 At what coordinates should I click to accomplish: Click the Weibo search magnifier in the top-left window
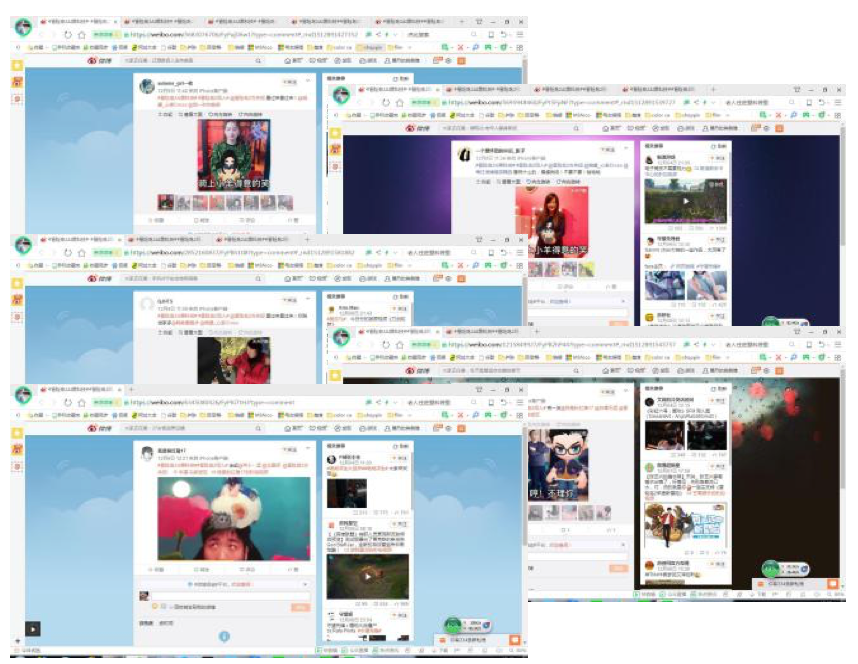coord(258,60)
